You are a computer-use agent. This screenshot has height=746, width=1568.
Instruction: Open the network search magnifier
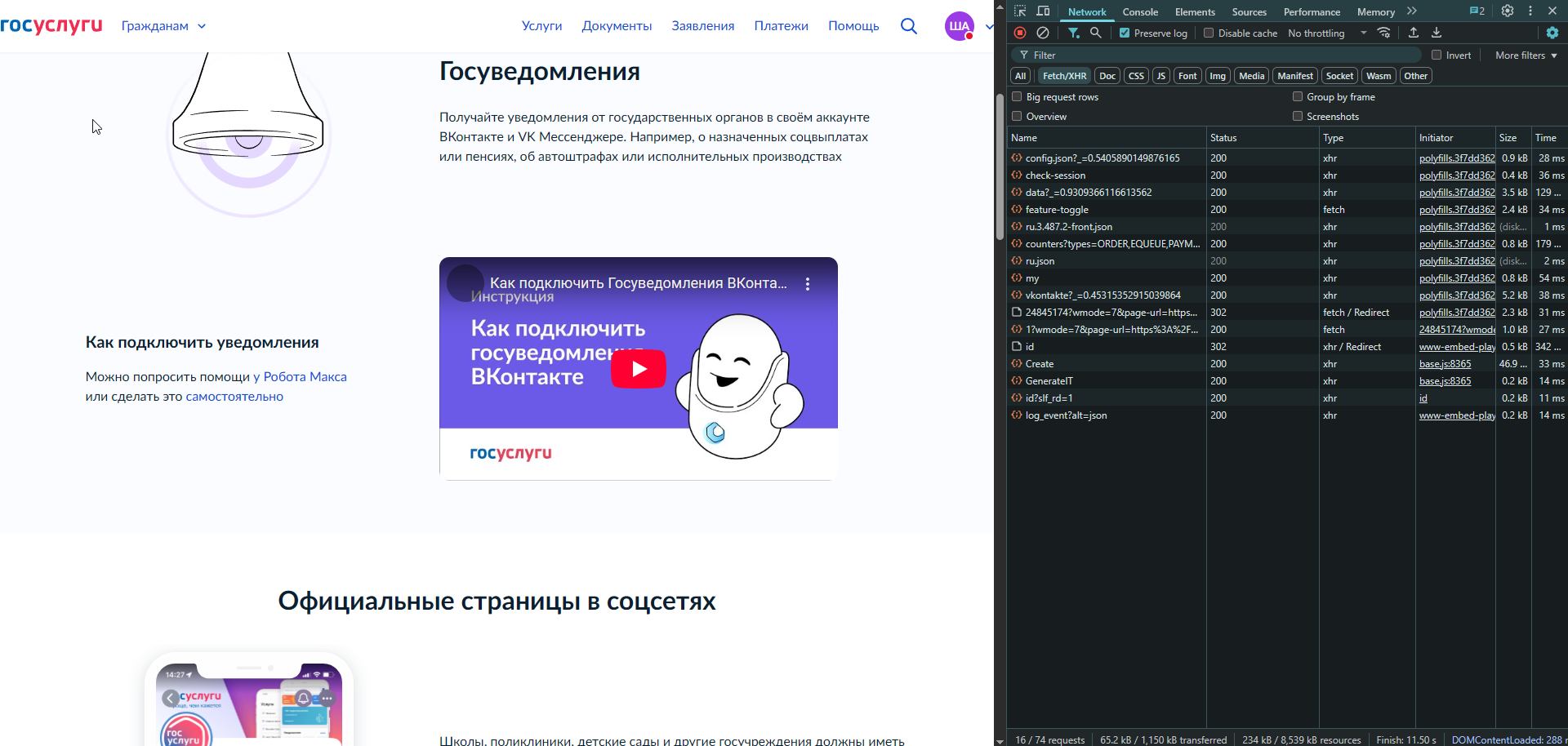coord(1096,33)
